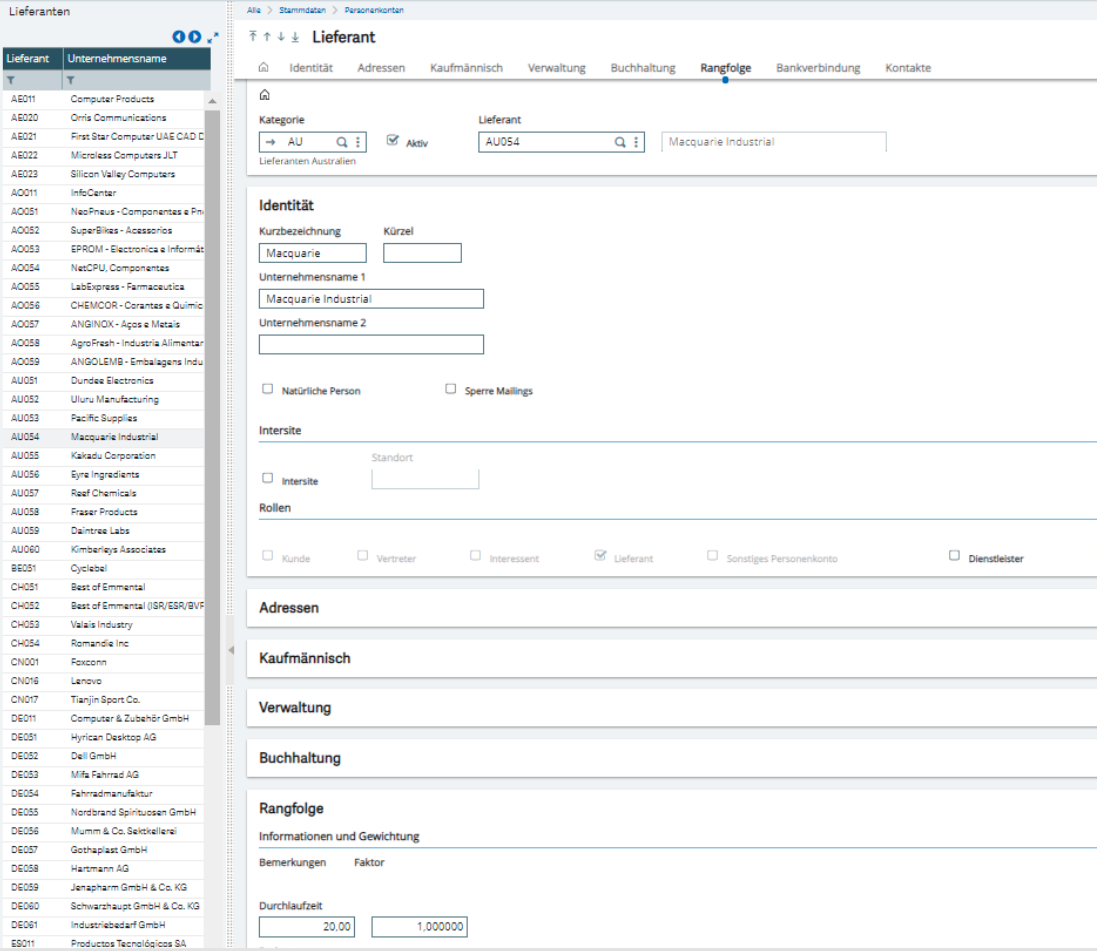Toggle Natürliche Person checkbox
Viewport: 1097px width, 951px height.
coord(267,389)
